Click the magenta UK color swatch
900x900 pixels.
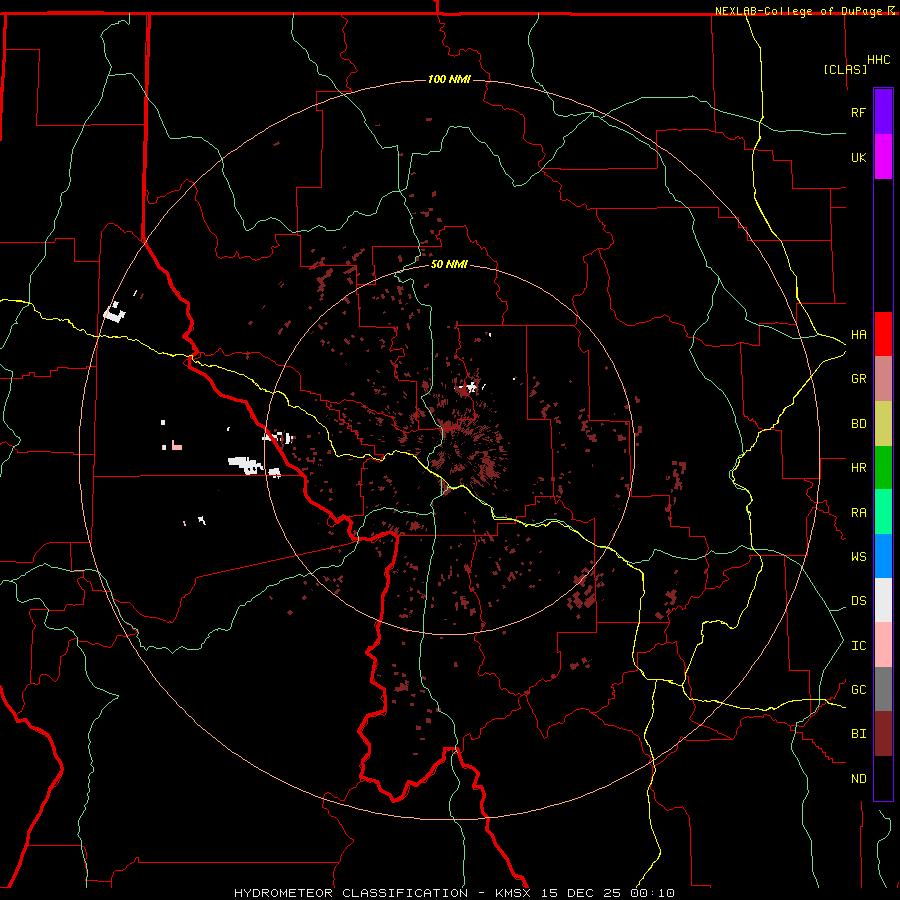[883, 157]
